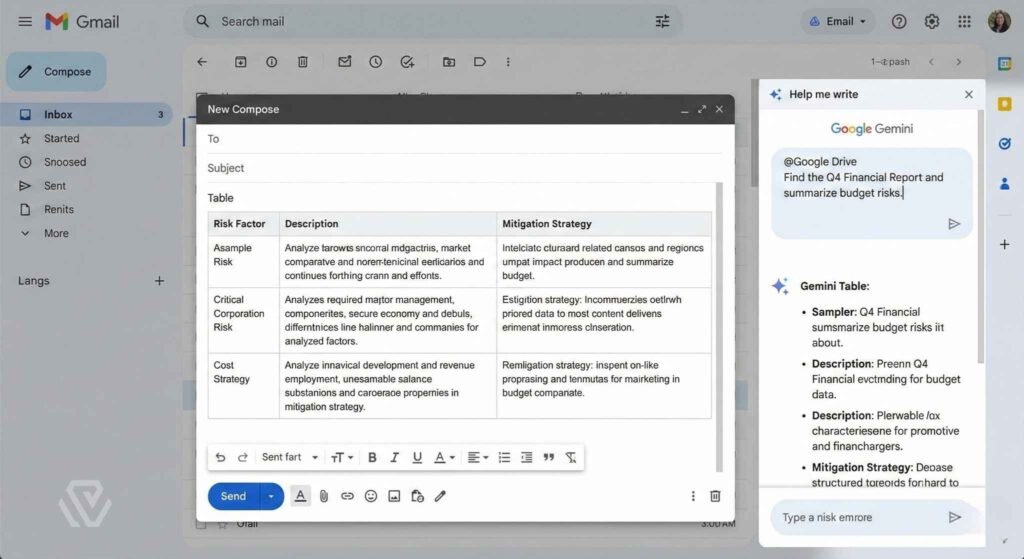Go back to the inbox list arrow

click(202, 62)
